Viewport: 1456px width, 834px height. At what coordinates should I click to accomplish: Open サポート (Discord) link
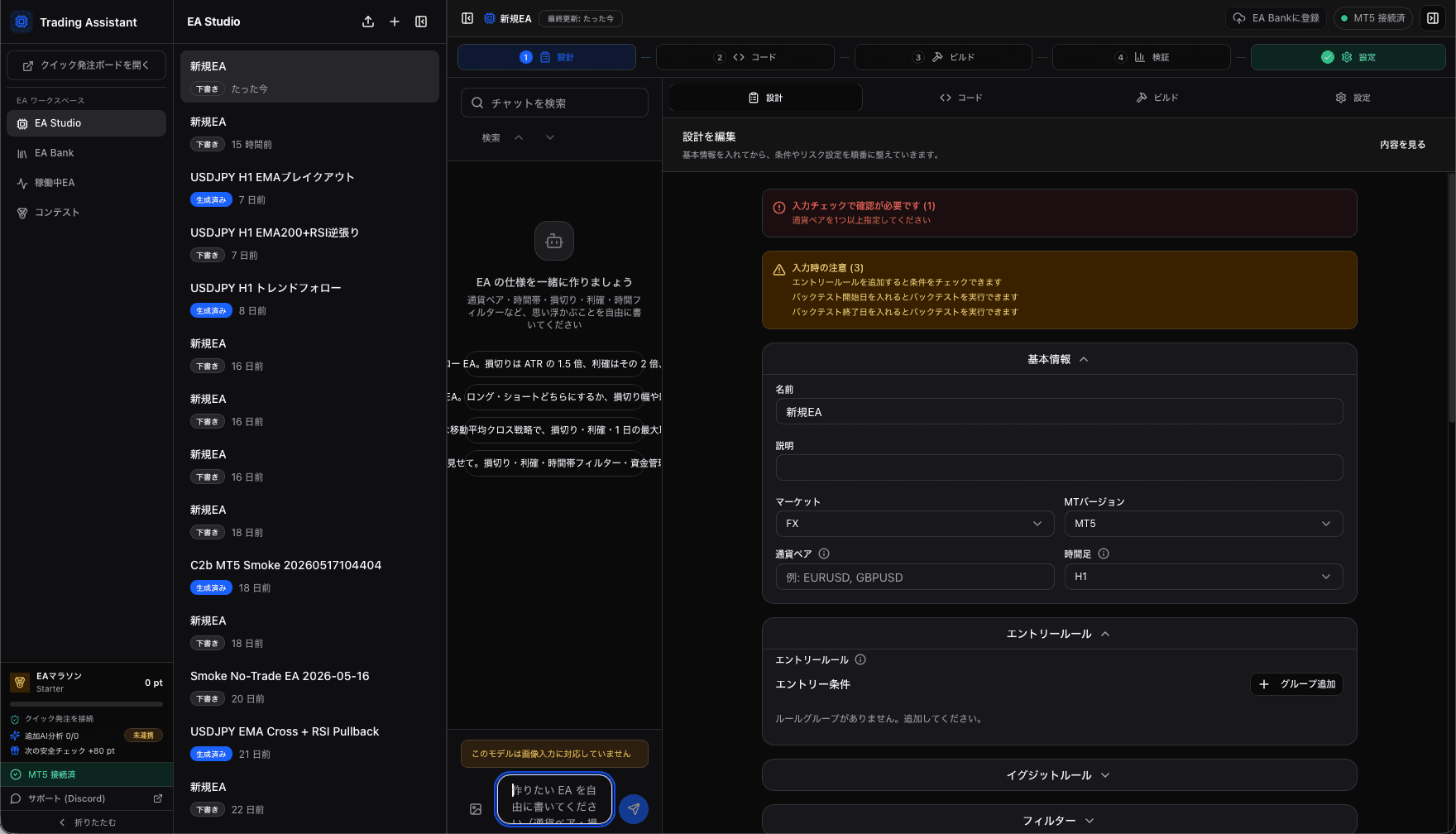[x=87, y=798]
